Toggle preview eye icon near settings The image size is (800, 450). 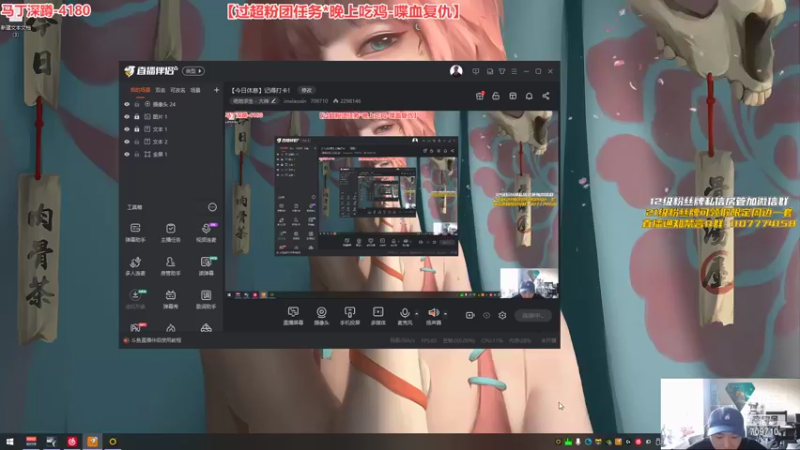486,315
